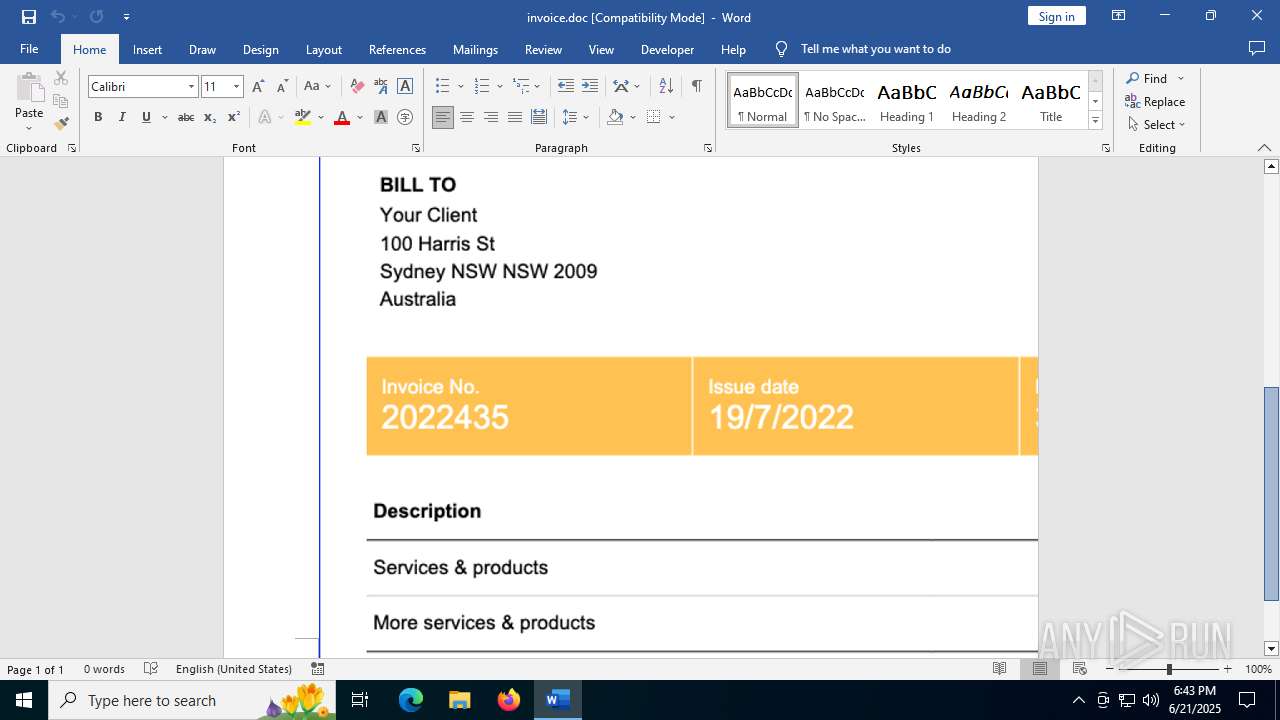The width and height of the screenshot is (1280, 720).
Task: Click the vertical scrollbar thumb
Action: tap(1271, 493)
